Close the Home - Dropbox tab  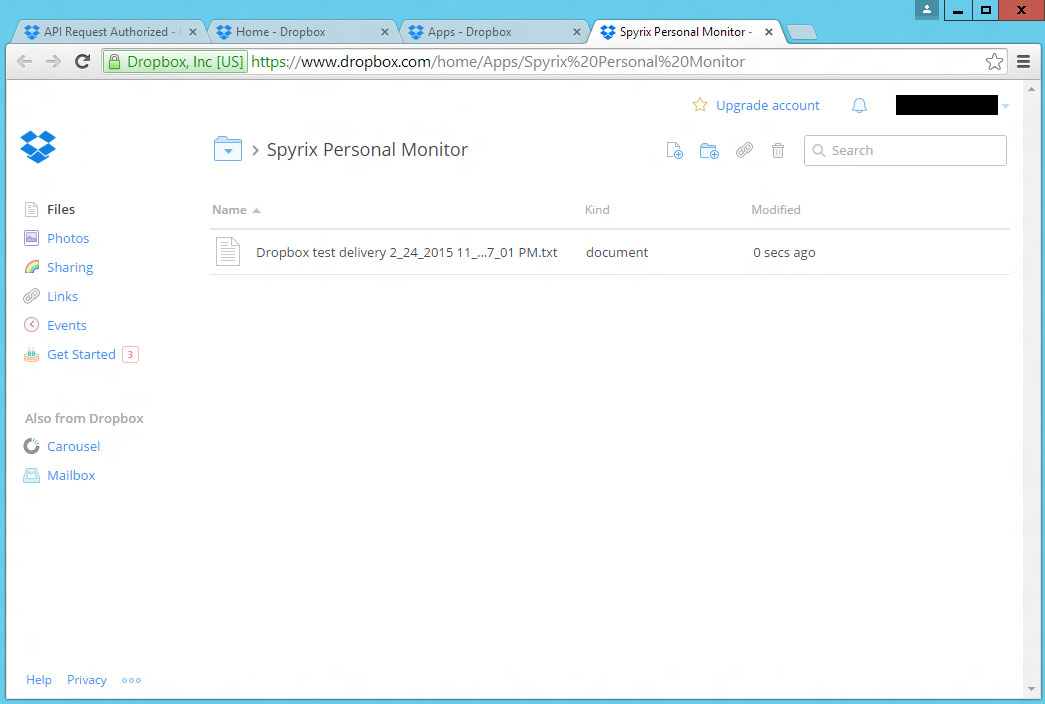[385, 32]
